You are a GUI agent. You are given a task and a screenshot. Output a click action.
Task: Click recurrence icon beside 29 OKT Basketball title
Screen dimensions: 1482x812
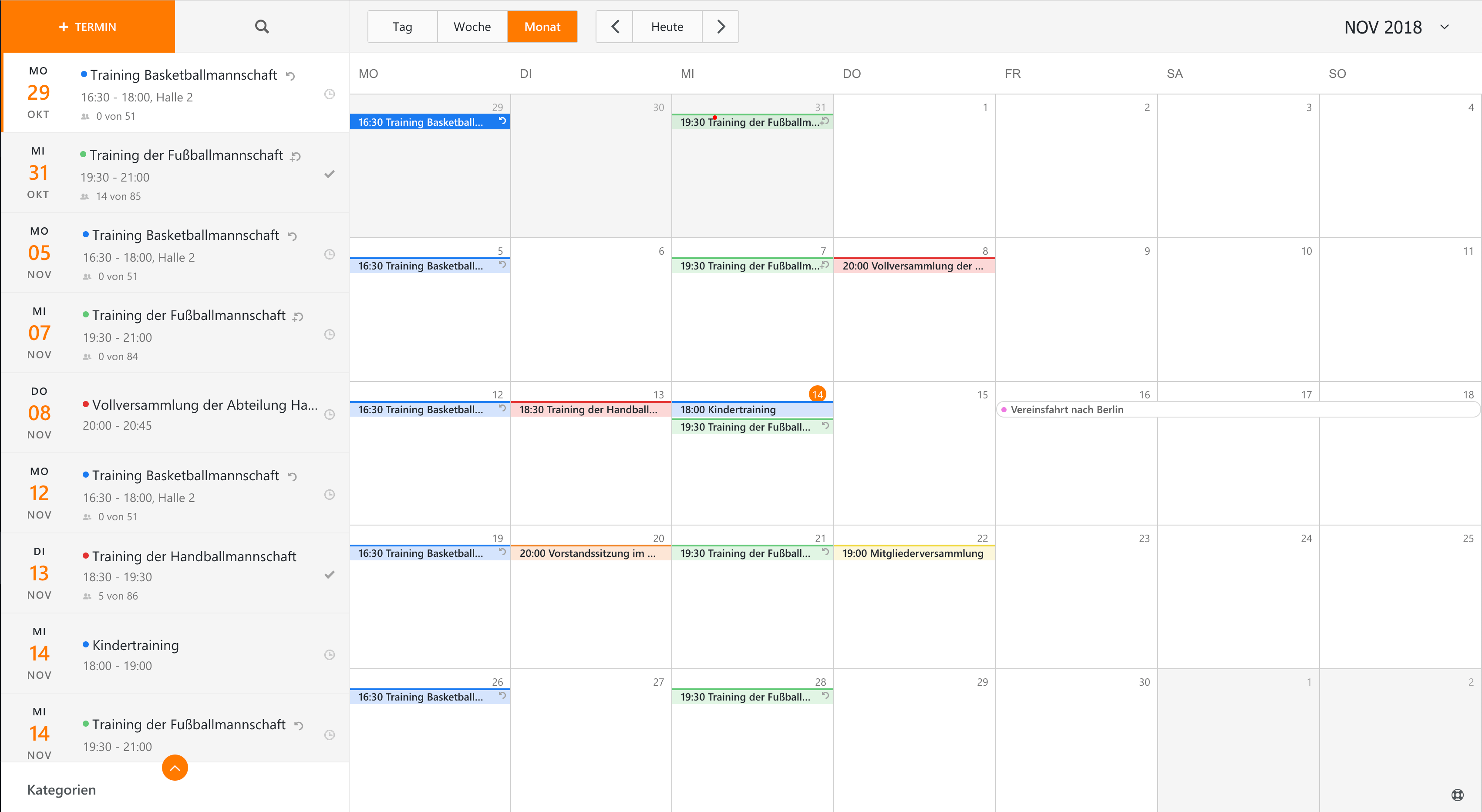coord(290,76)
